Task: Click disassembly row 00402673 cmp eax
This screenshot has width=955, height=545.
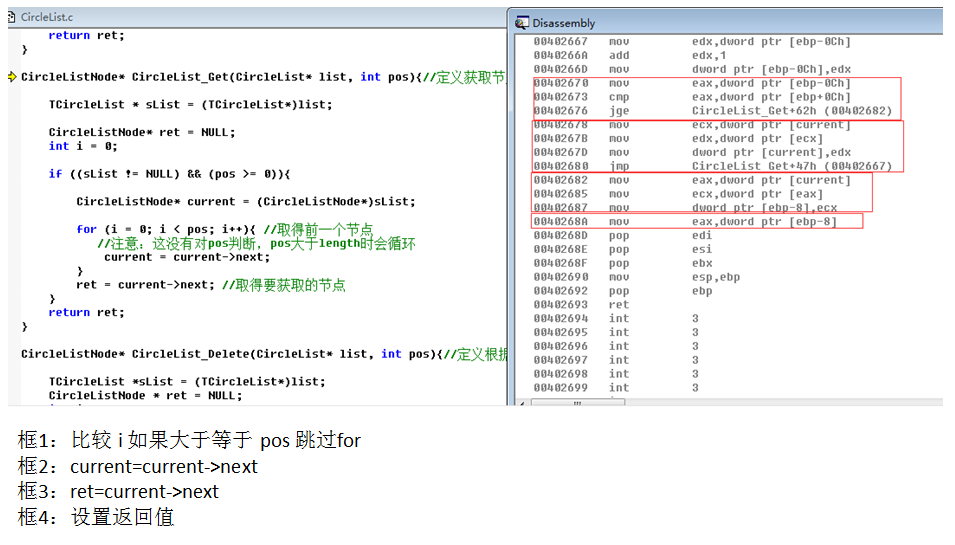Action: 692,97
